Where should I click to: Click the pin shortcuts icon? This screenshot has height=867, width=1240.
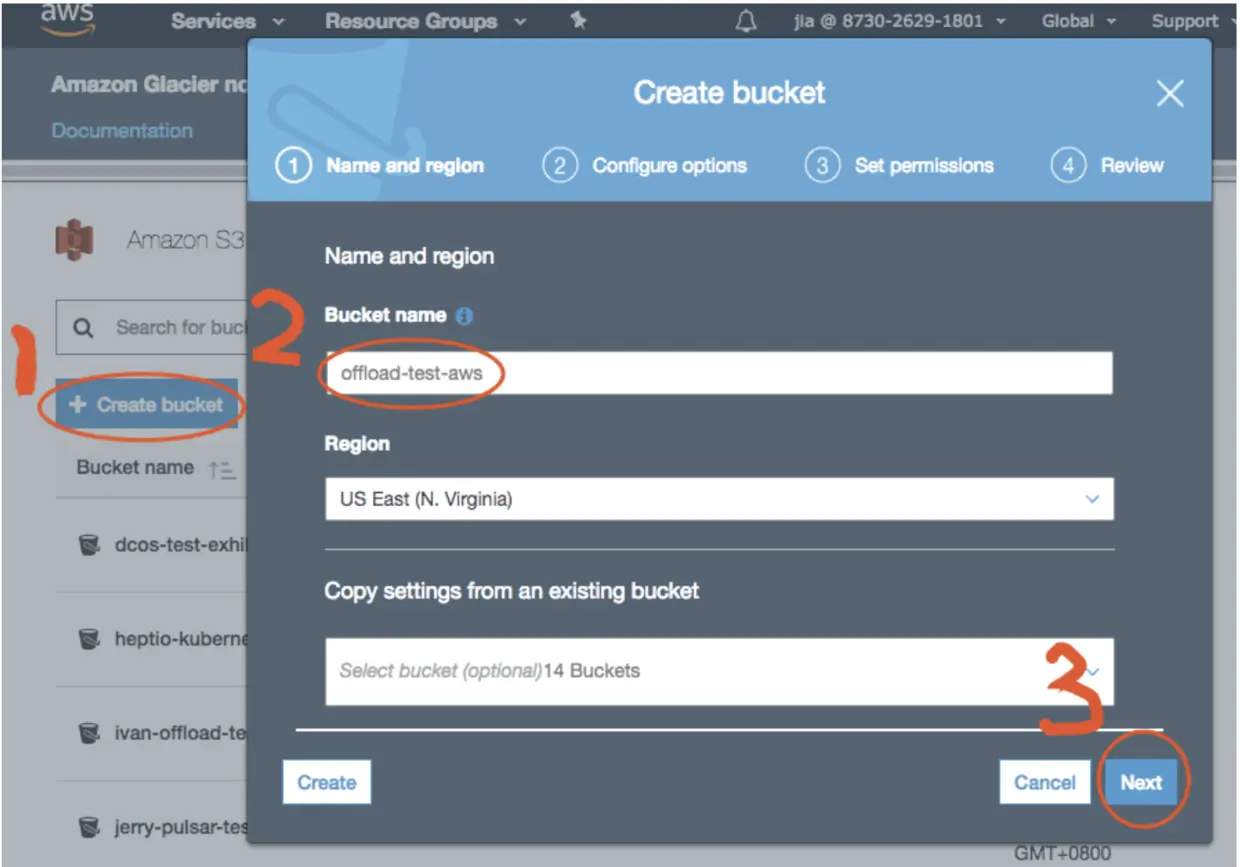coord(578,20)
